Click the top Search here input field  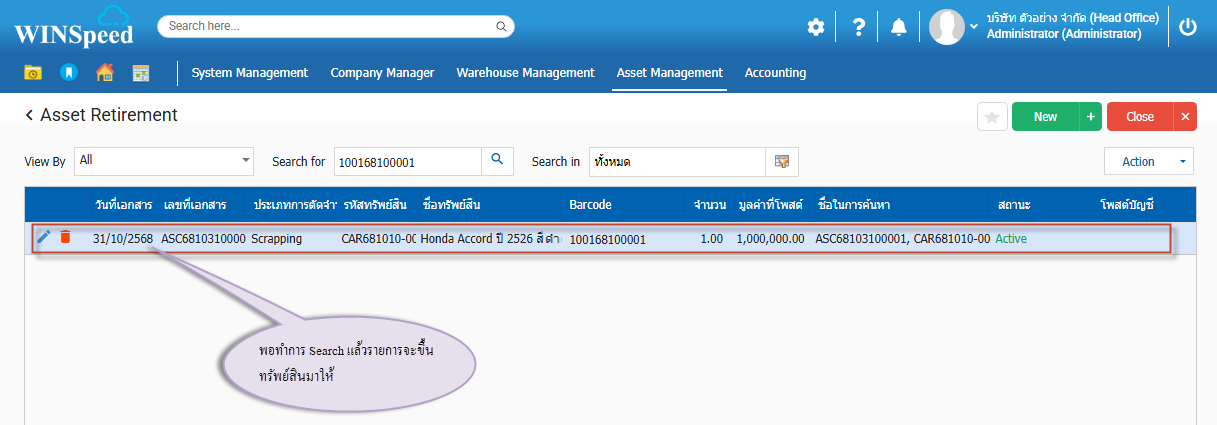pos(335,26)
